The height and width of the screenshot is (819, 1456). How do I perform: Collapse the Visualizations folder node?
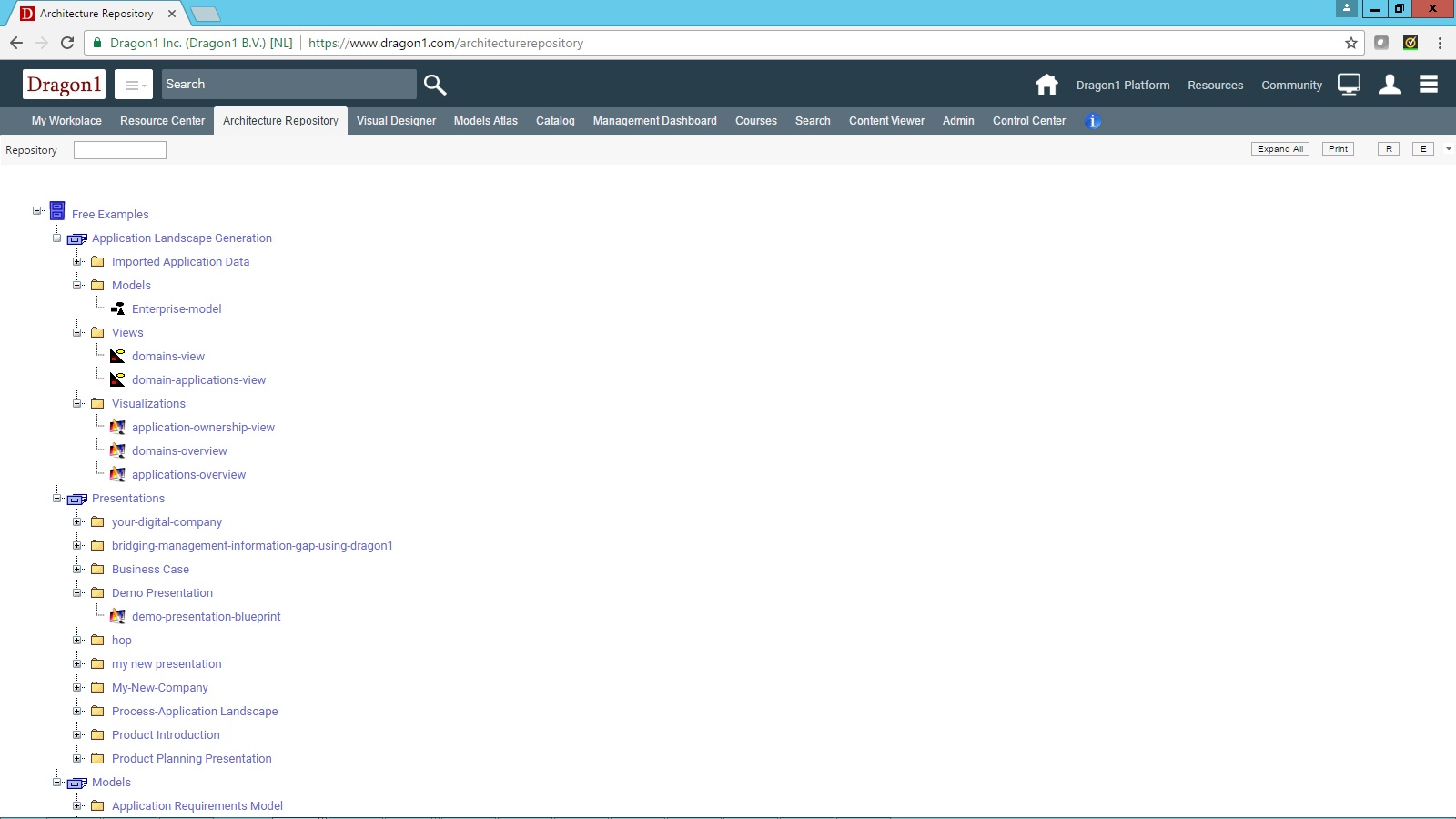[77, 404]
